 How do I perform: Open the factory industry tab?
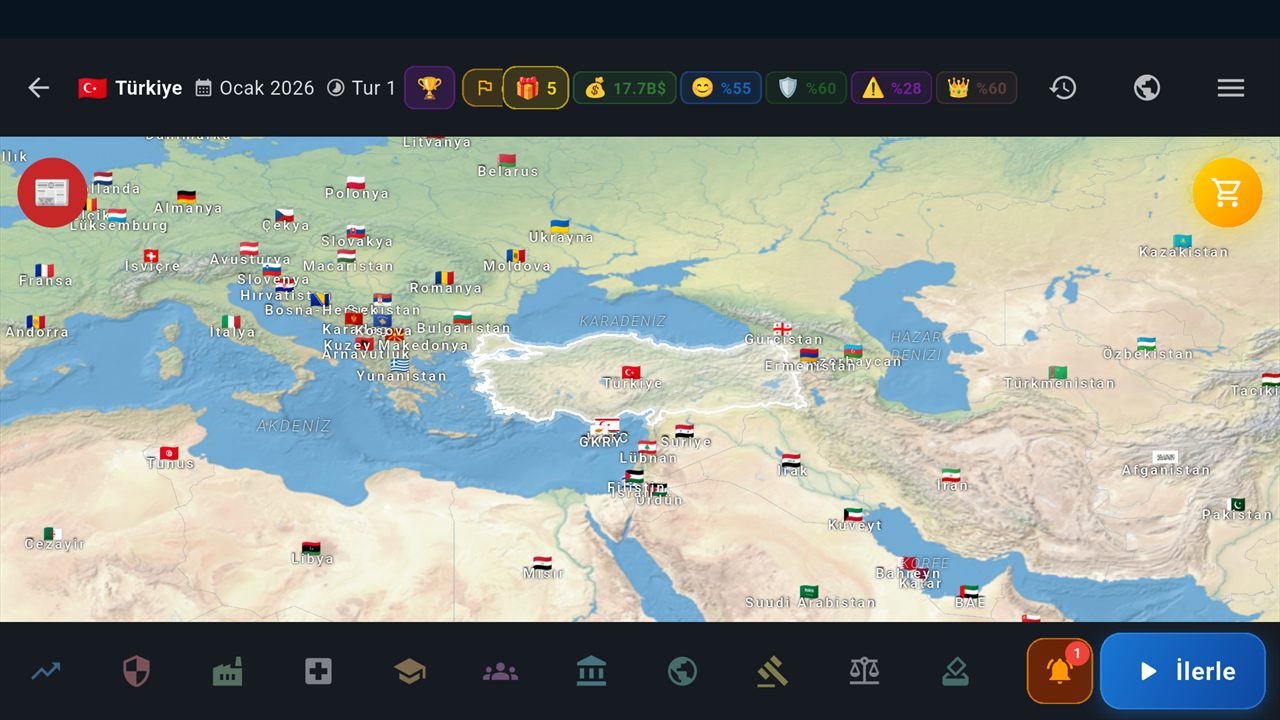[x=227, y=671]
